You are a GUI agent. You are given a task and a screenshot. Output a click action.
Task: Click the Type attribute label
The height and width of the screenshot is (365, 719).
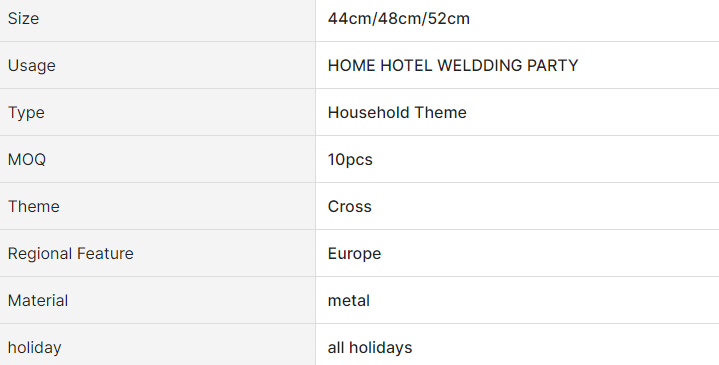click(26, 113)
